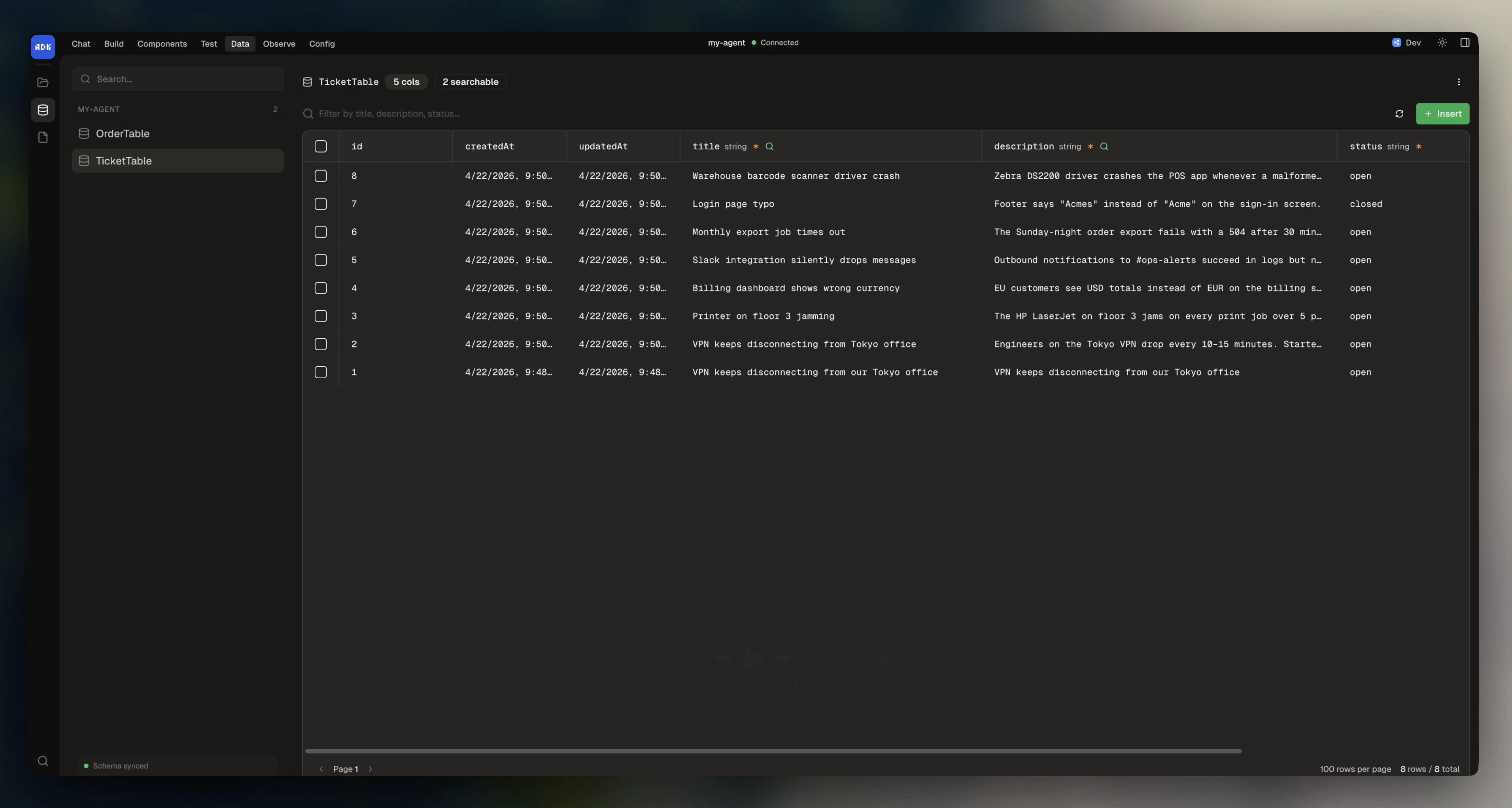Toggle the light/dark theme sun icon
This screenshot has height=808, width=1512.
[1442, 43]
